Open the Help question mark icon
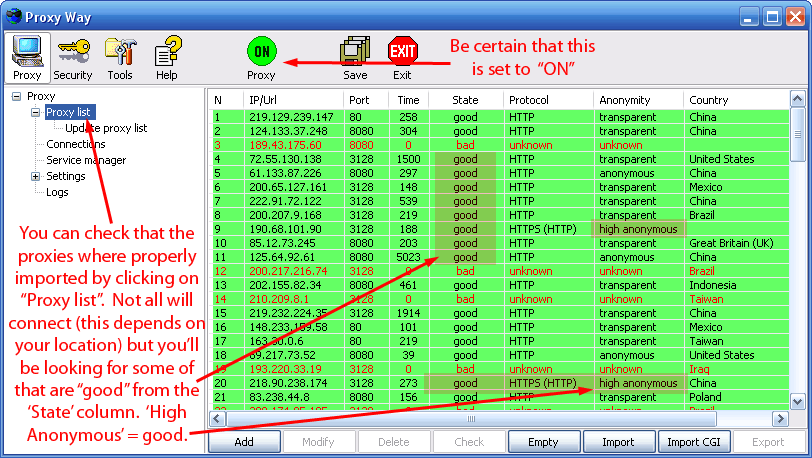 coord(167,56)
